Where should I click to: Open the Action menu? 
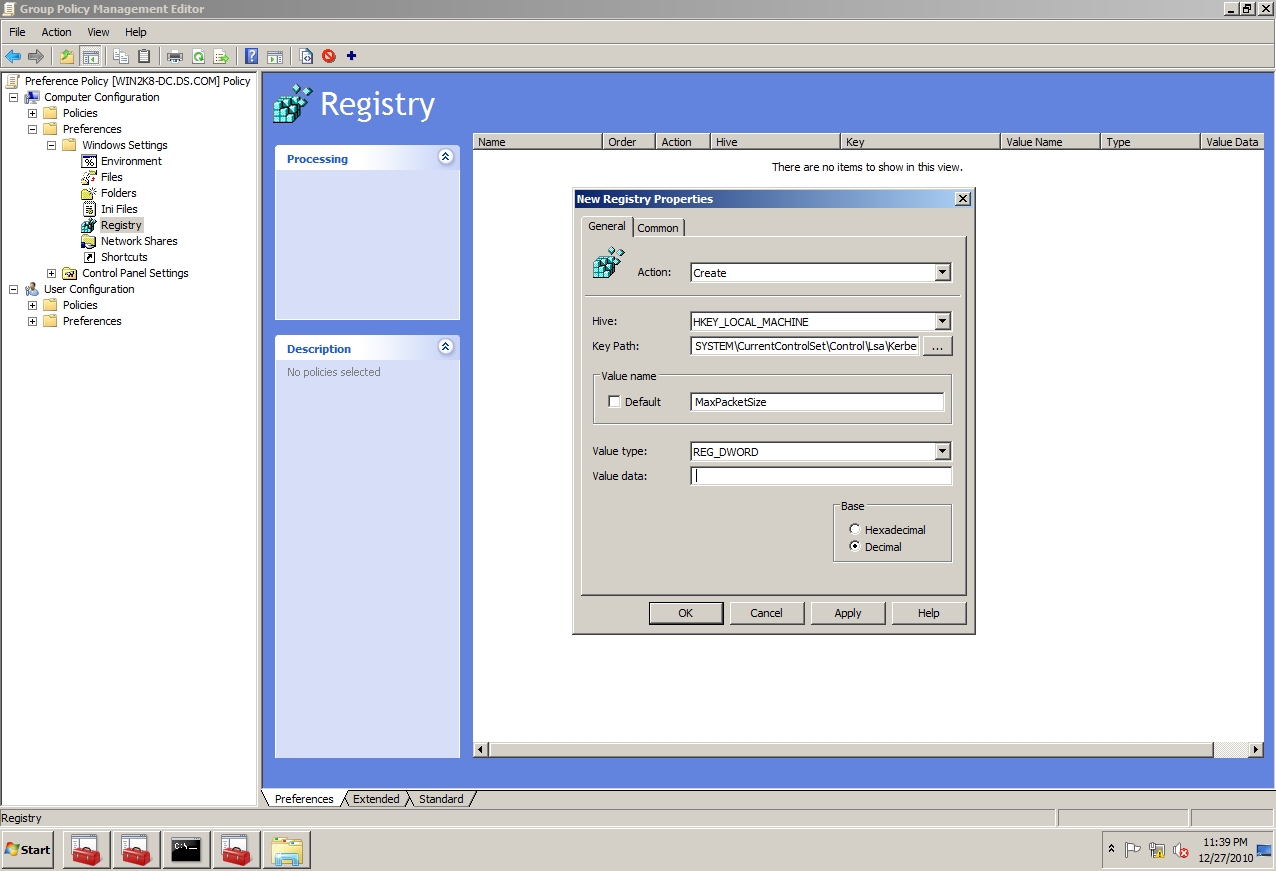click(56, 32)
